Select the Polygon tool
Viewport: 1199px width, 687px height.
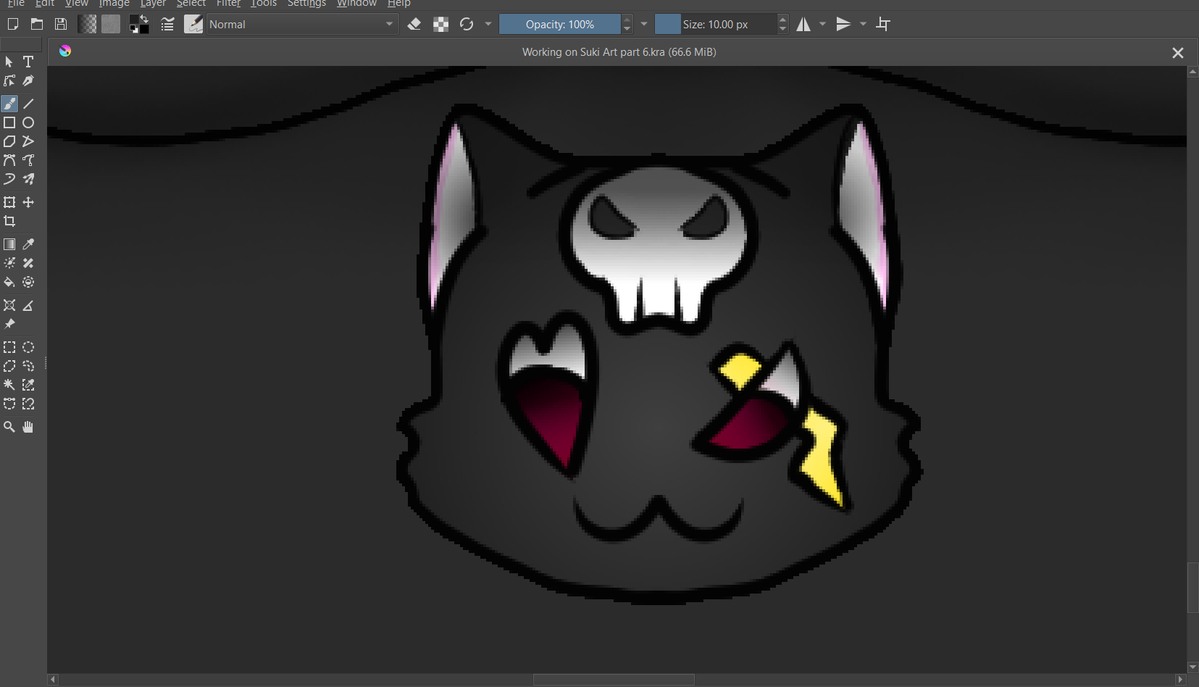[x=9, y=142]
